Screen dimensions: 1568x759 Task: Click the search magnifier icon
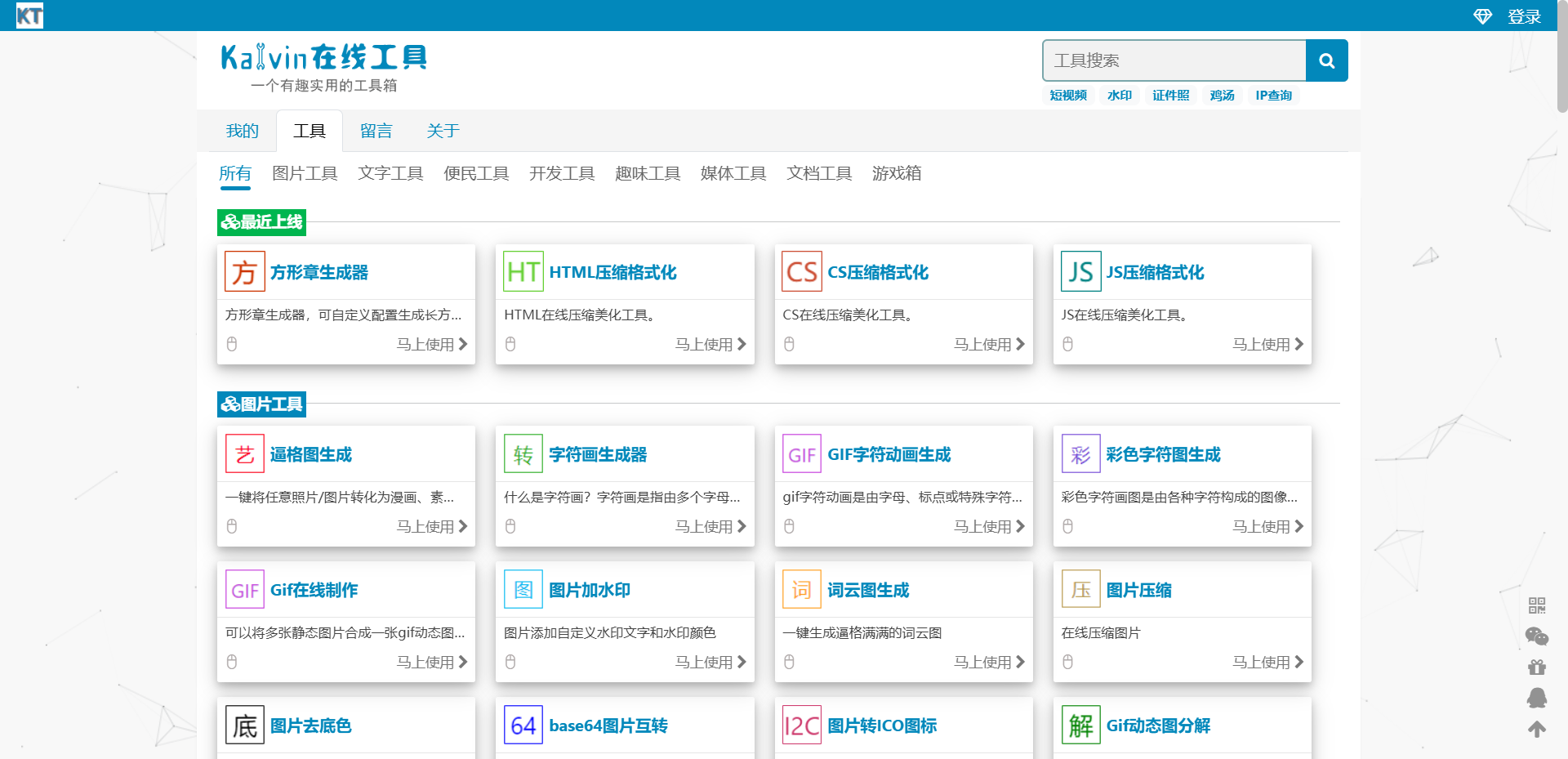click(x=1325, y=60)
